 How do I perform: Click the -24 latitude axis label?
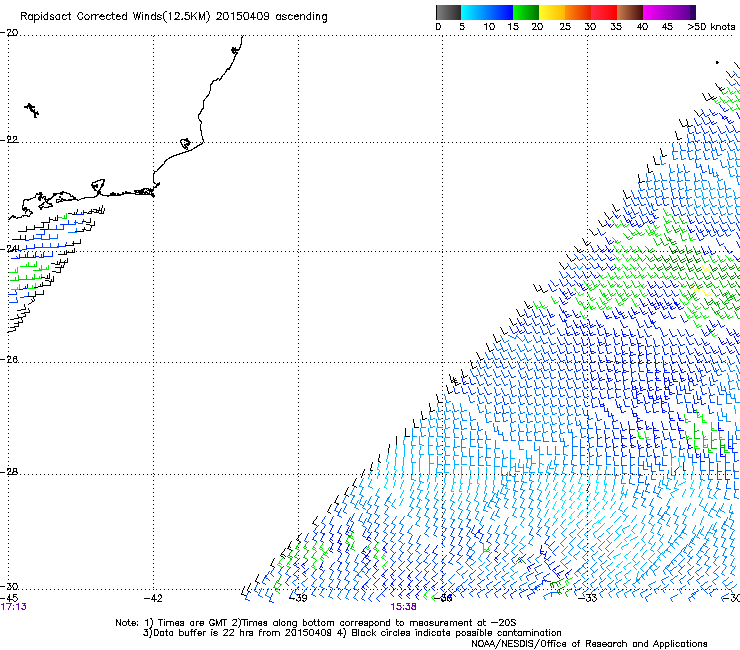coord(10,248)
